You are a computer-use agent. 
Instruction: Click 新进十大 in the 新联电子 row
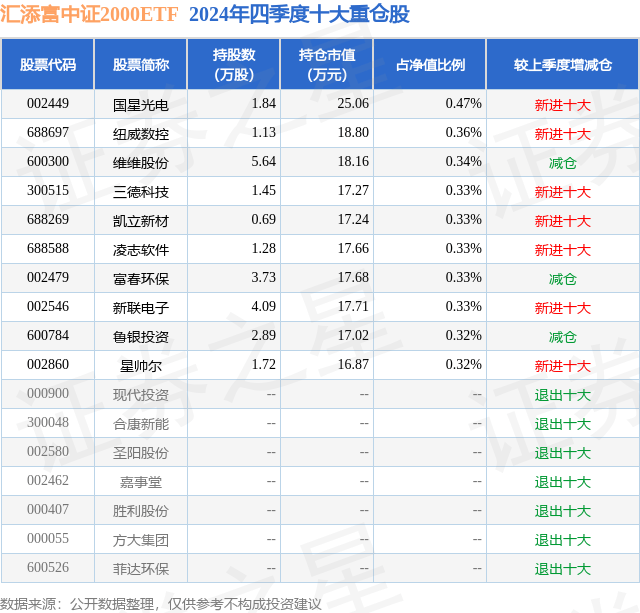tap(562, 308)
